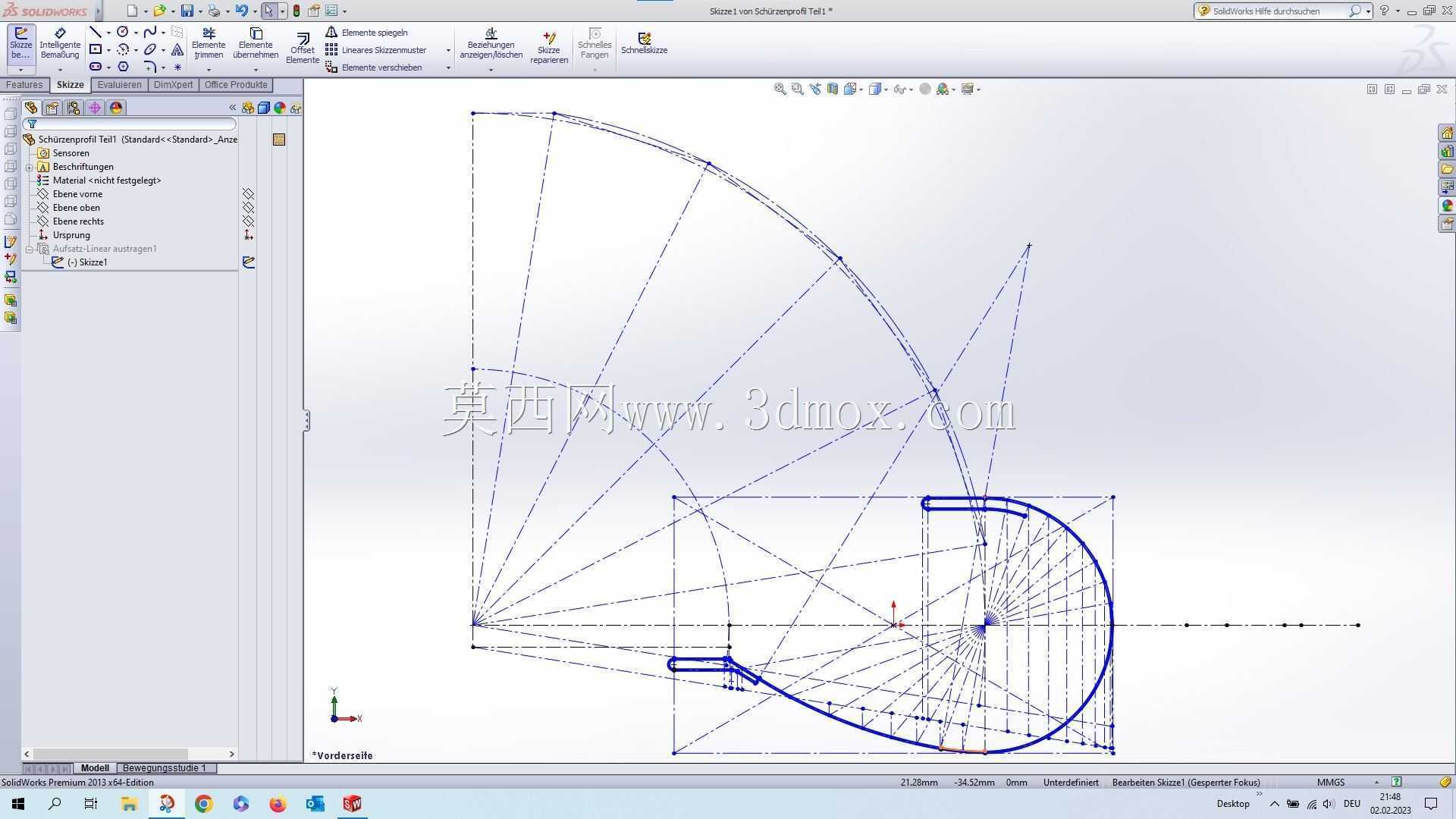Select Skizze1 in the feature tree
The height and width of the screenshot is (819, 1456).
pos(87,262)
